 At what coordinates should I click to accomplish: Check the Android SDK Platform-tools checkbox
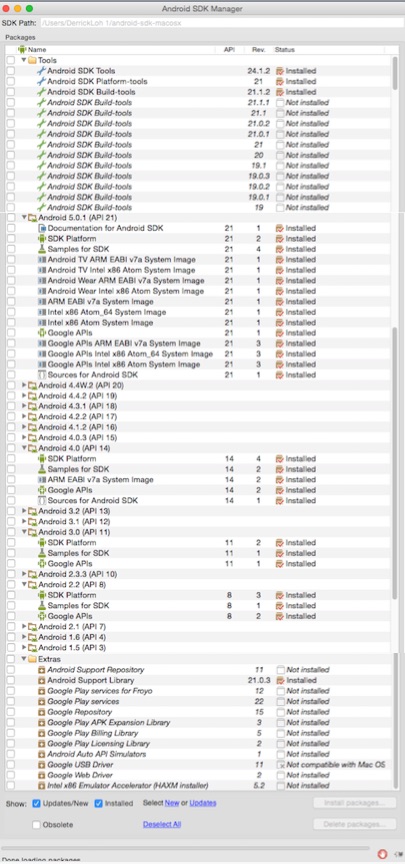click(x=10, y=81)
